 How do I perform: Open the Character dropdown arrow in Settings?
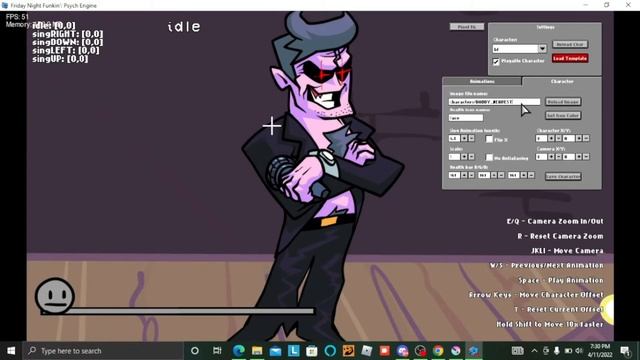point(542,49)
